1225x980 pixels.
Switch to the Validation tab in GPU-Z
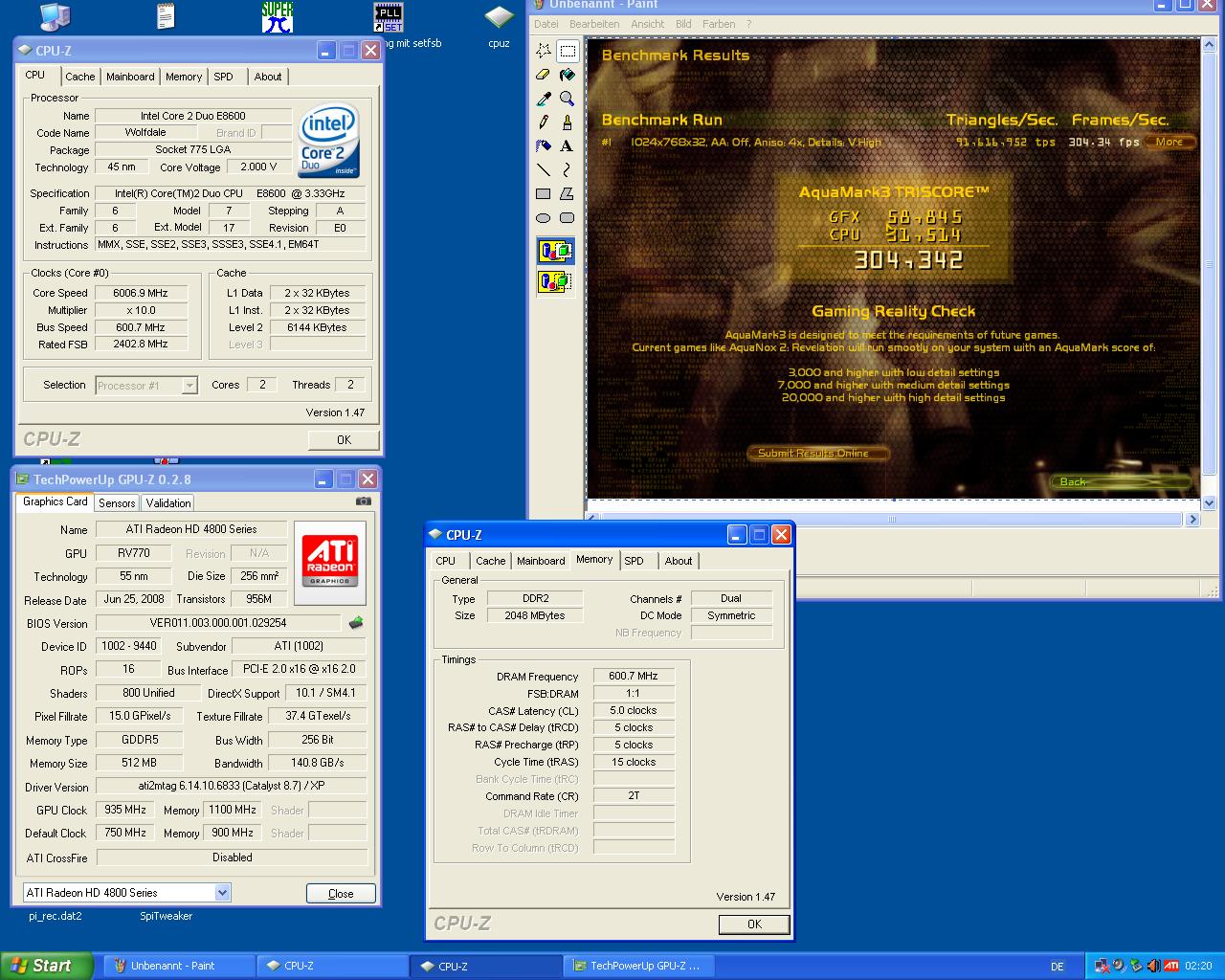point(168,503)
